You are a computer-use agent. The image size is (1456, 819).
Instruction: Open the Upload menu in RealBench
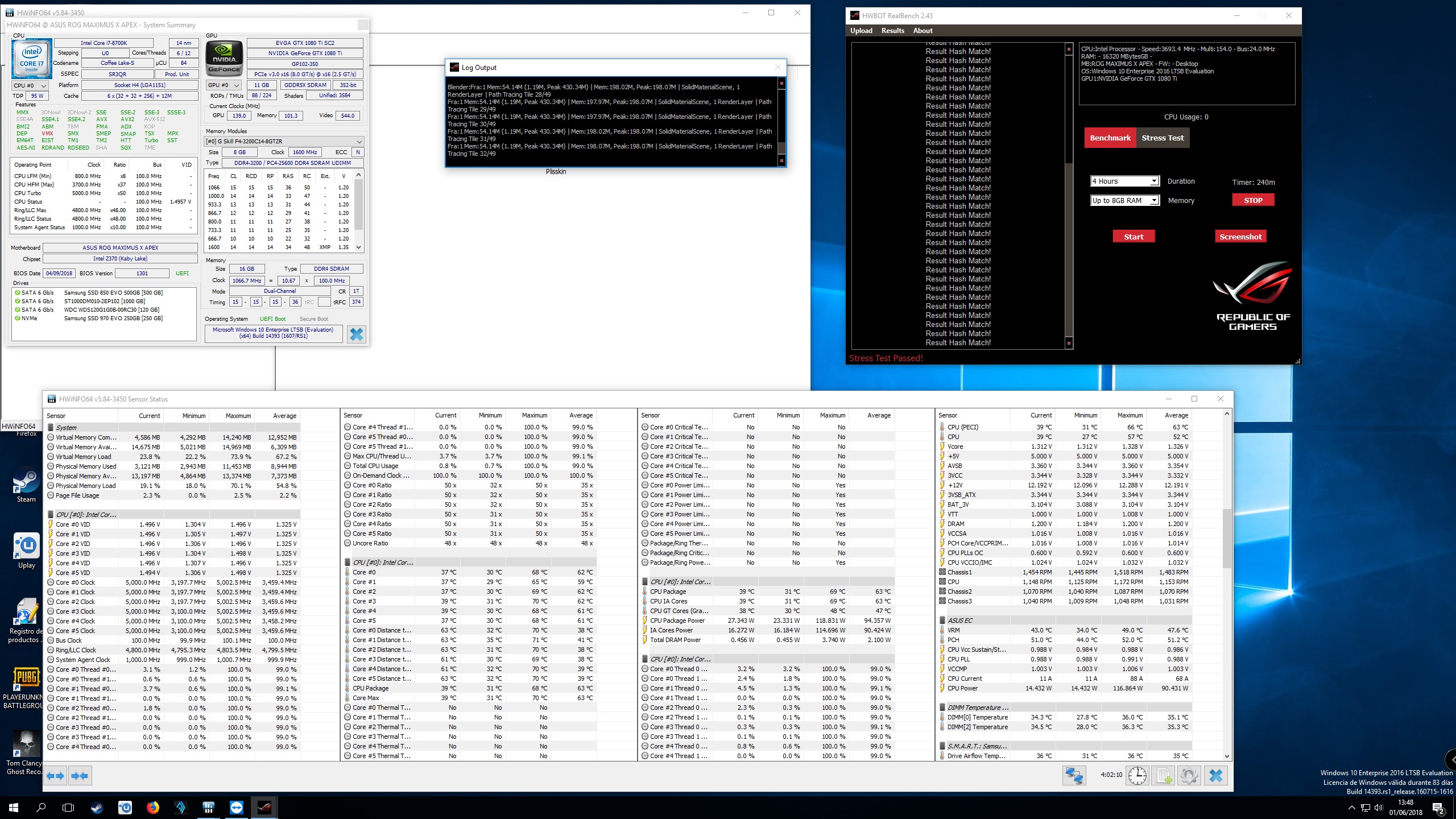(861, 31)
